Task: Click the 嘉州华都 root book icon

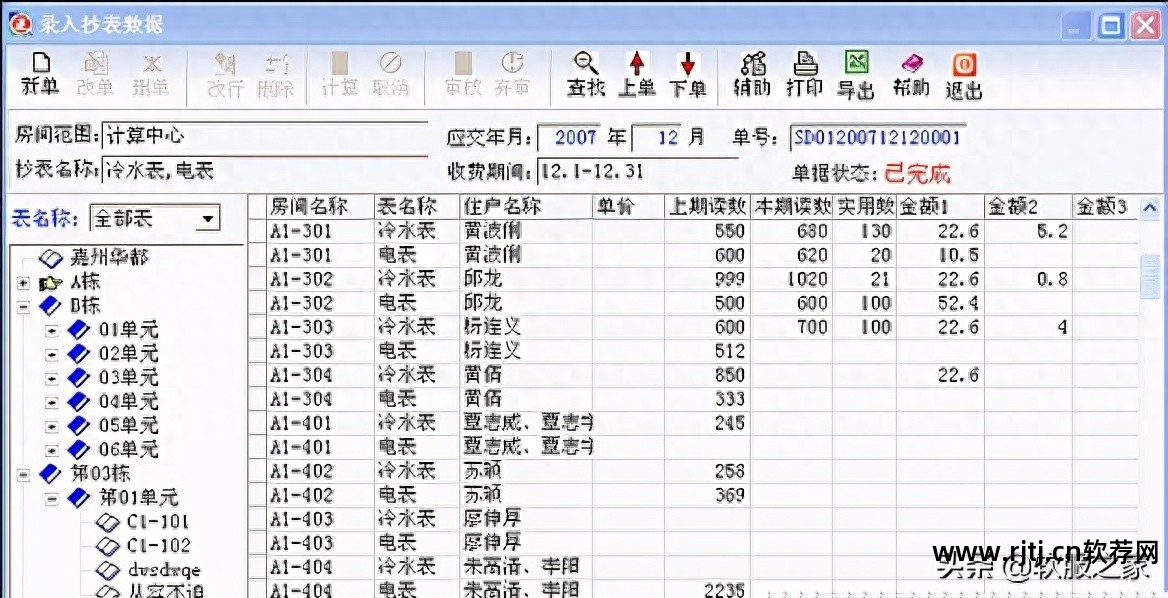Action: tap(51, 258)
